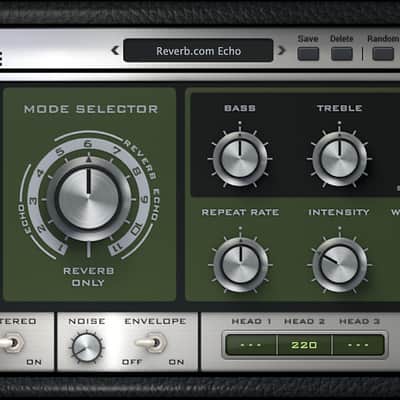Viewport: 400px width, 400px height.
Task: Click the Save preset button
Action: click(308, 54)
